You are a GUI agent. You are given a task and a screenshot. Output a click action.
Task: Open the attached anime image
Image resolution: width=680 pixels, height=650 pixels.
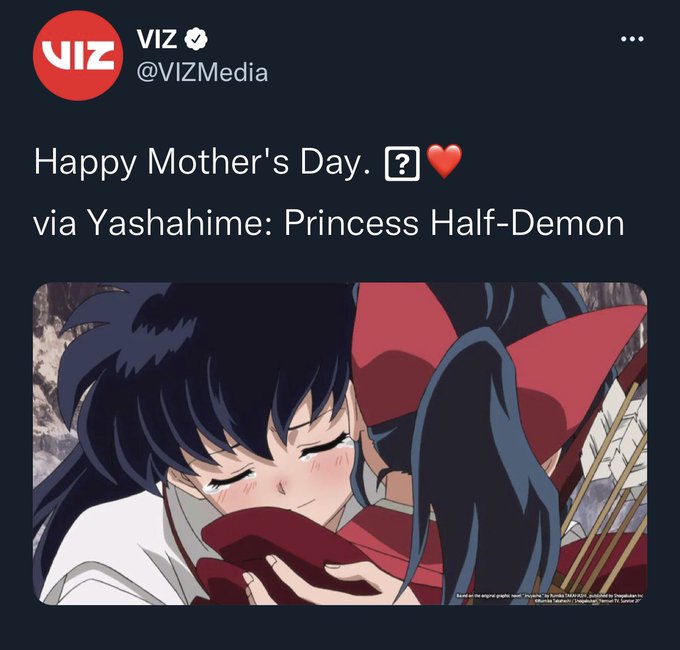coord(340,444)
